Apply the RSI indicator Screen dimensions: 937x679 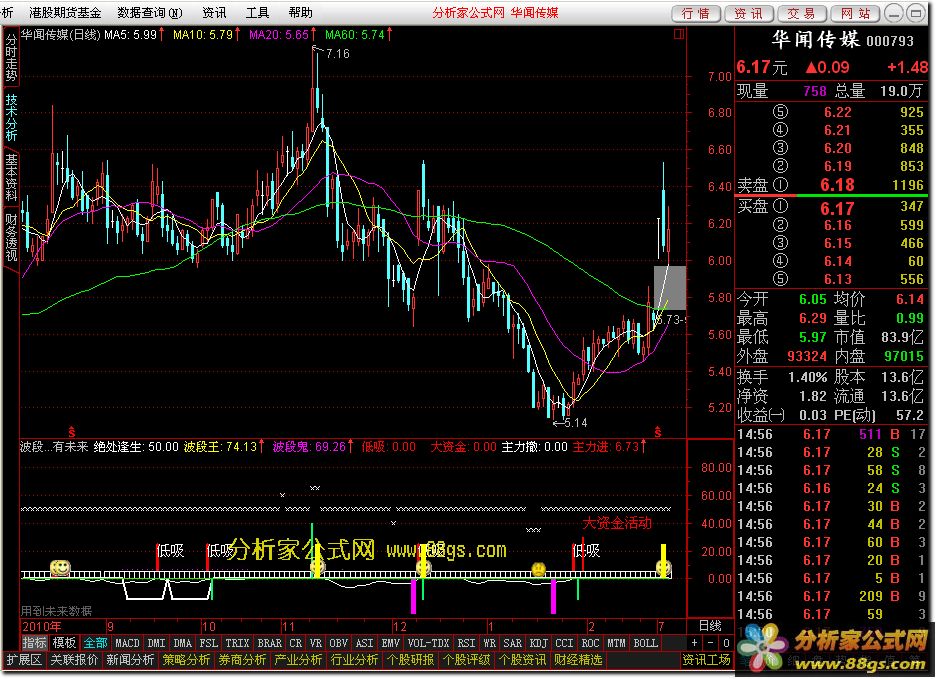tap(466, 644)
